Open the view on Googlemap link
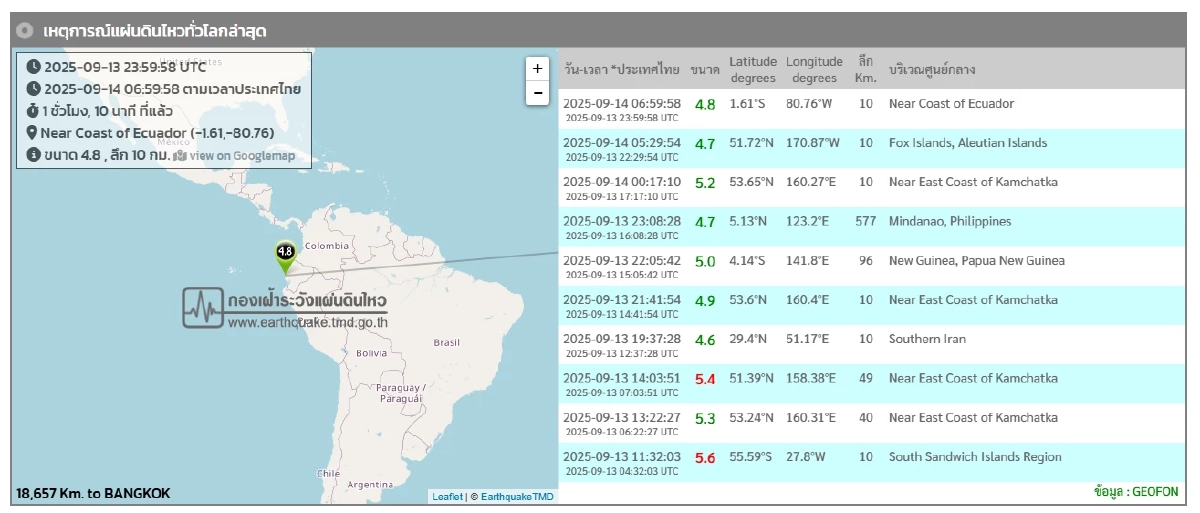This screenshot has height=513, width=1200. [242, 156]
